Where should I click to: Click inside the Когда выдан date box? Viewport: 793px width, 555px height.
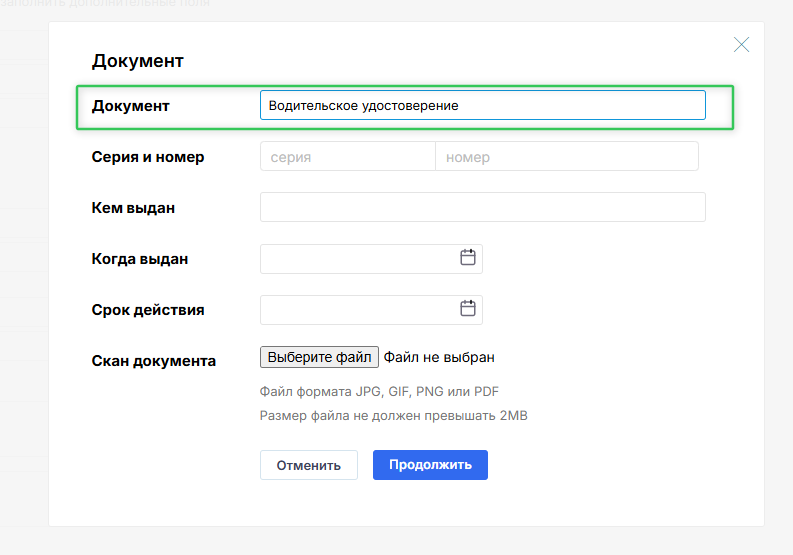pos(355,259)
